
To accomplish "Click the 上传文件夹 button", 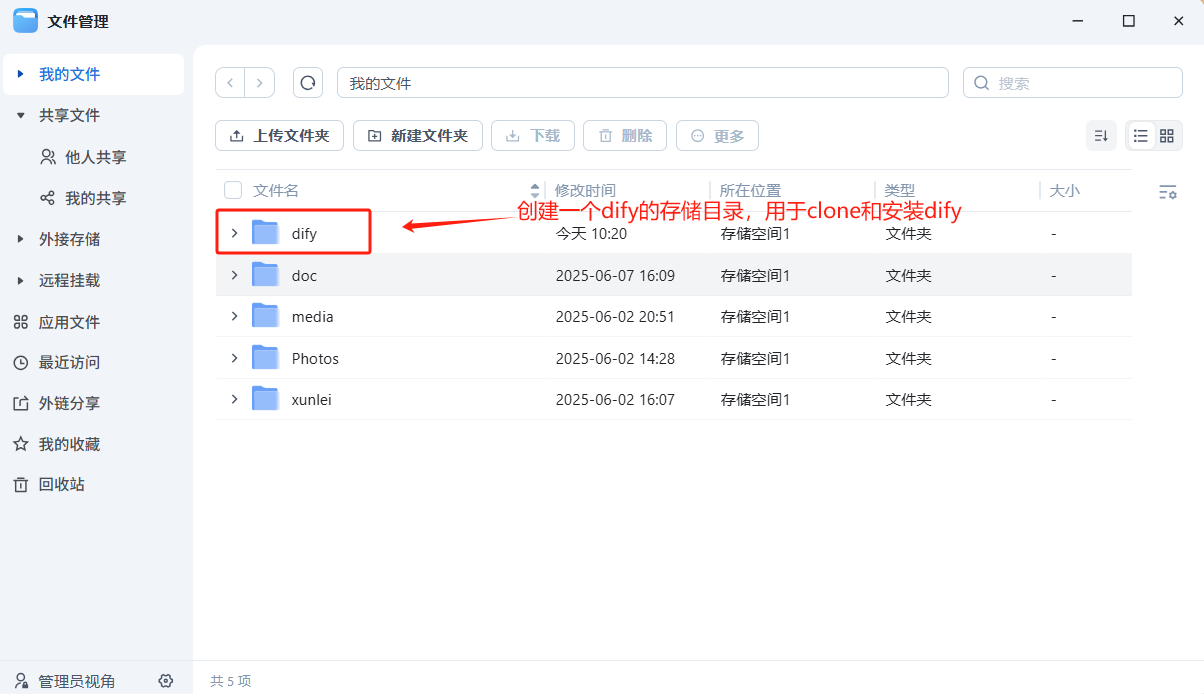I will point(279,135).
